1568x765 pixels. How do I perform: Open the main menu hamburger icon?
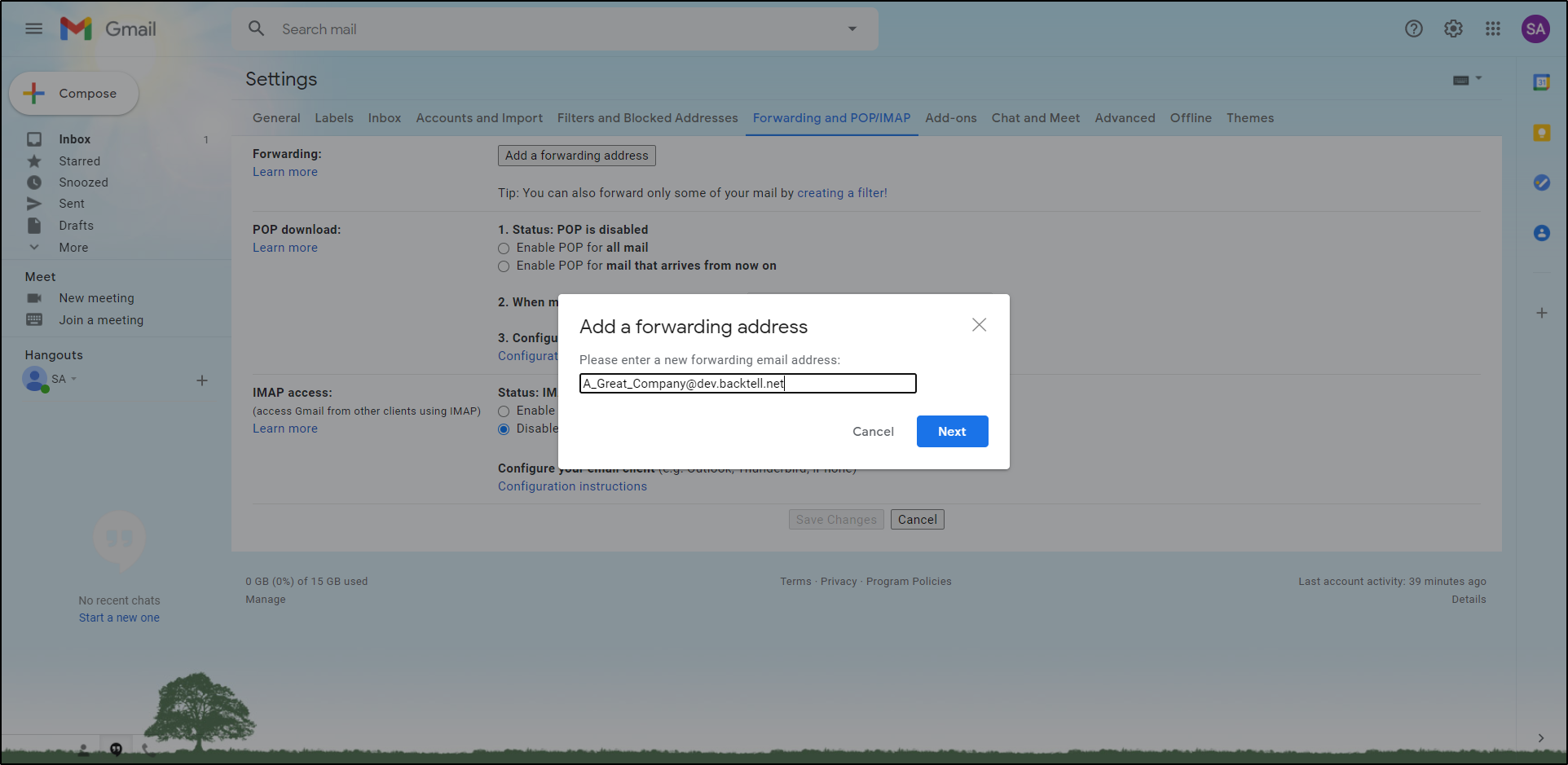tap(33, 29)
